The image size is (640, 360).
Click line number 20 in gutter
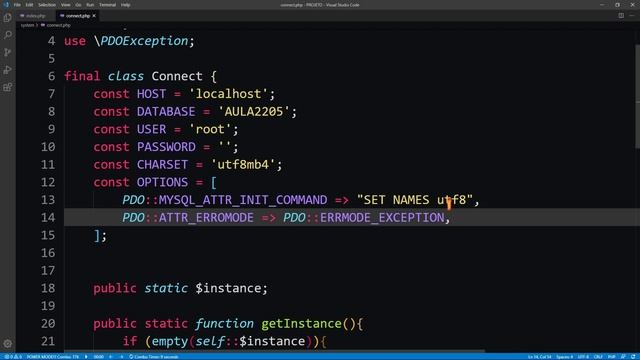pos(48,324)
